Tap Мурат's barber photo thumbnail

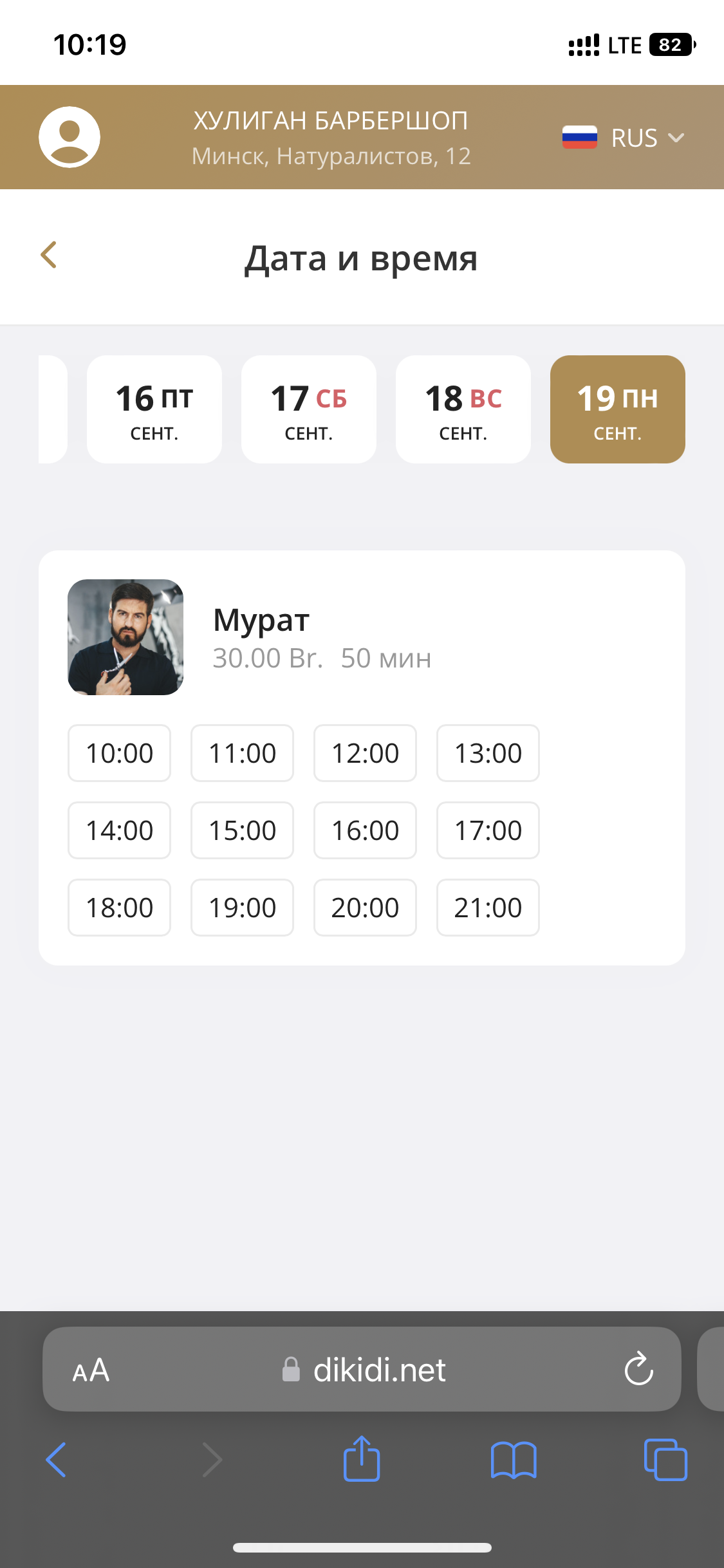point(125,637)
